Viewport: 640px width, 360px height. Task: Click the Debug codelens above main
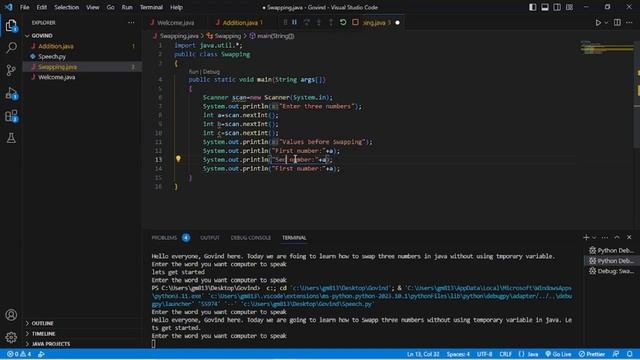(211, 72)
